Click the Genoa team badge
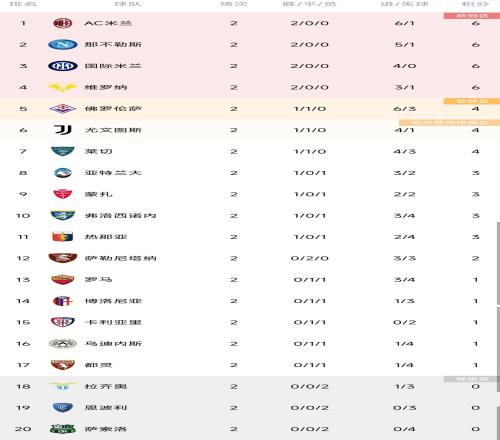The height and width of the screenshot is (440, 500). [63, 237]
